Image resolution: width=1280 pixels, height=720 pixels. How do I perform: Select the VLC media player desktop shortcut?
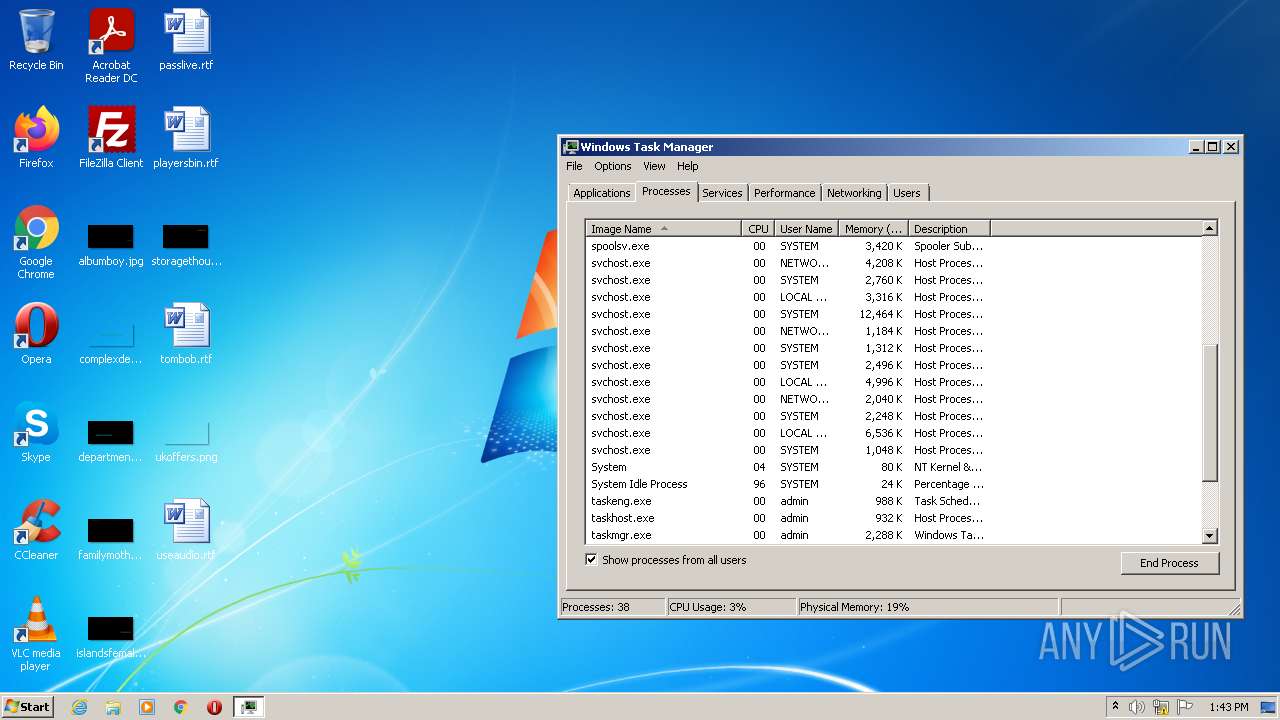coord(36,634)
